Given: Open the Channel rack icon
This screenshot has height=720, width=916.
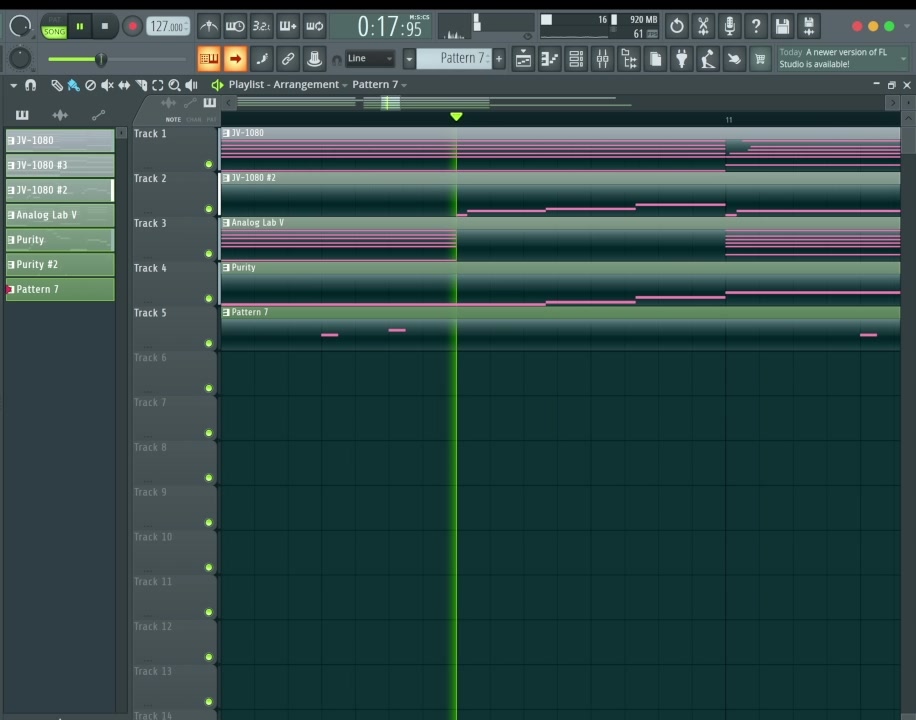Looking at the screenshot, I should click(576, 58).
